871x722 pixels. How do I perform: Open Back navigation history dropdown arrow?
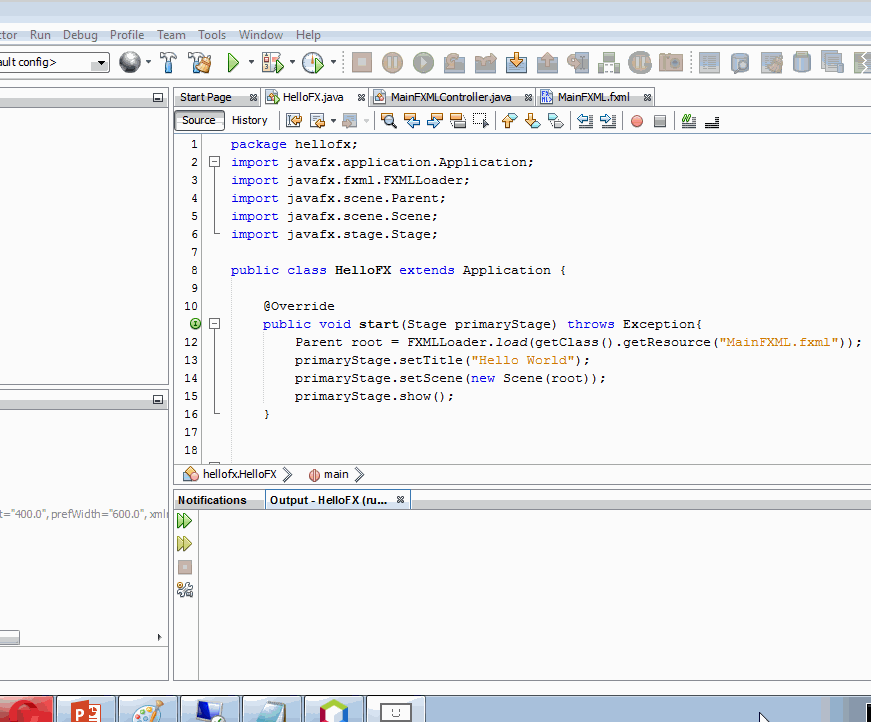point(333,121)
